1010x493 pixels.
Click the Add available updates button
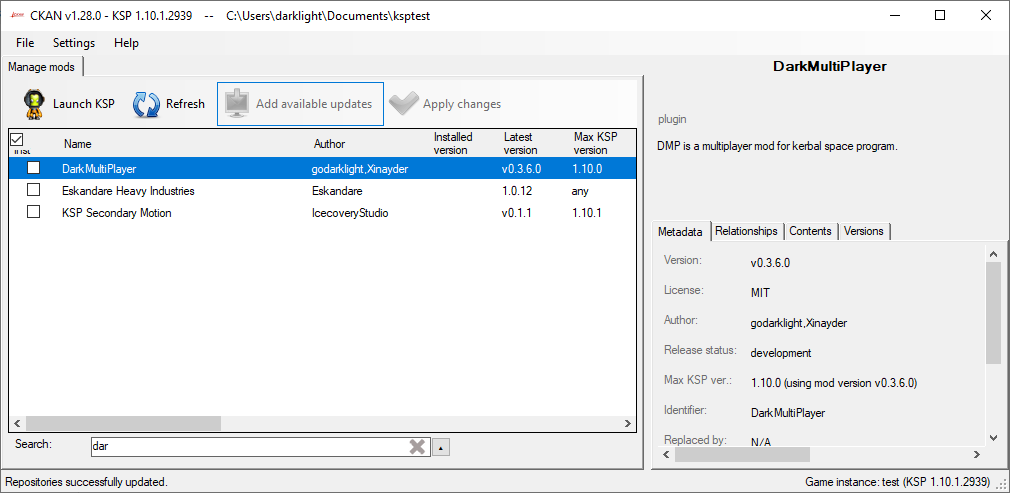click(300, 104)
